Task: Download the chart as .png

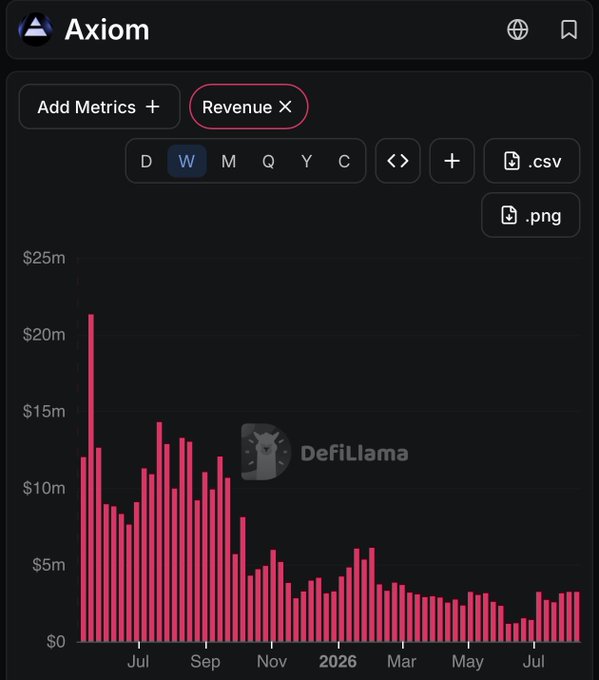Action: coord(530,215)
